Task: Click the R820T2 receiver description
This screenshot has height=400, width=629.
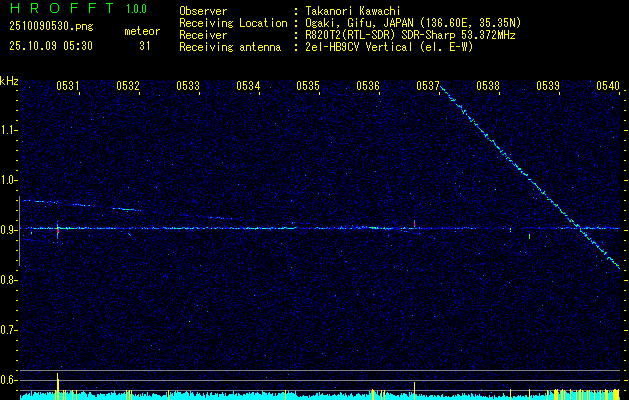Action: (410, 34)
